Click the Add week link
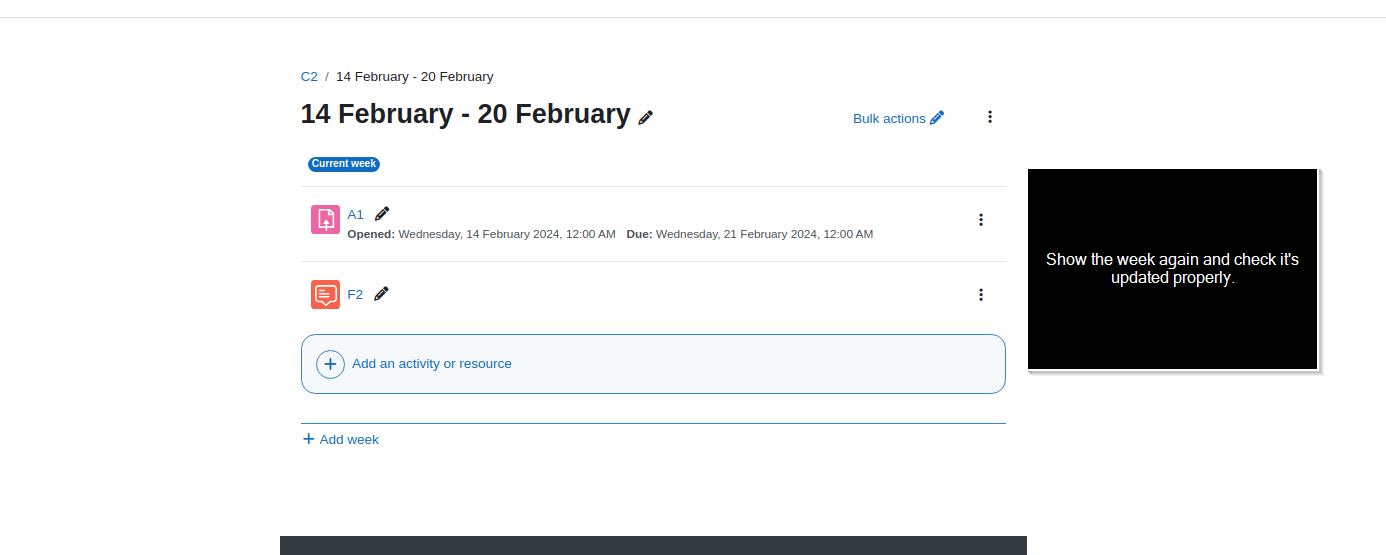The width and height of the screenshot is (1386, 555). (341, 439)
